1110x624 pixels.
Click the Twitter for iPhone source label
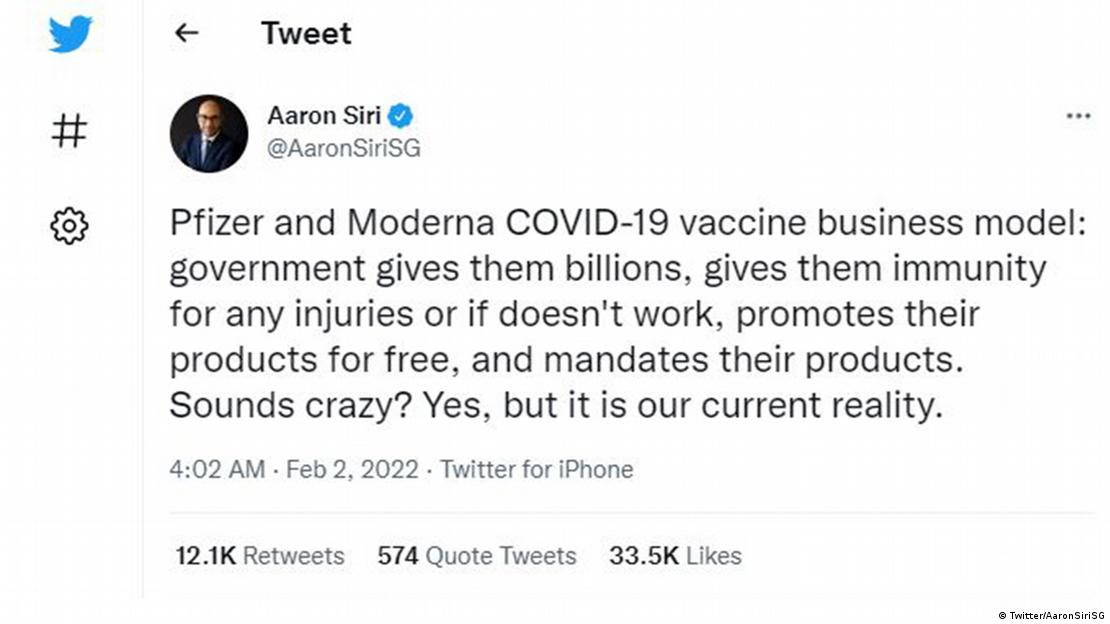pos(536,469)
